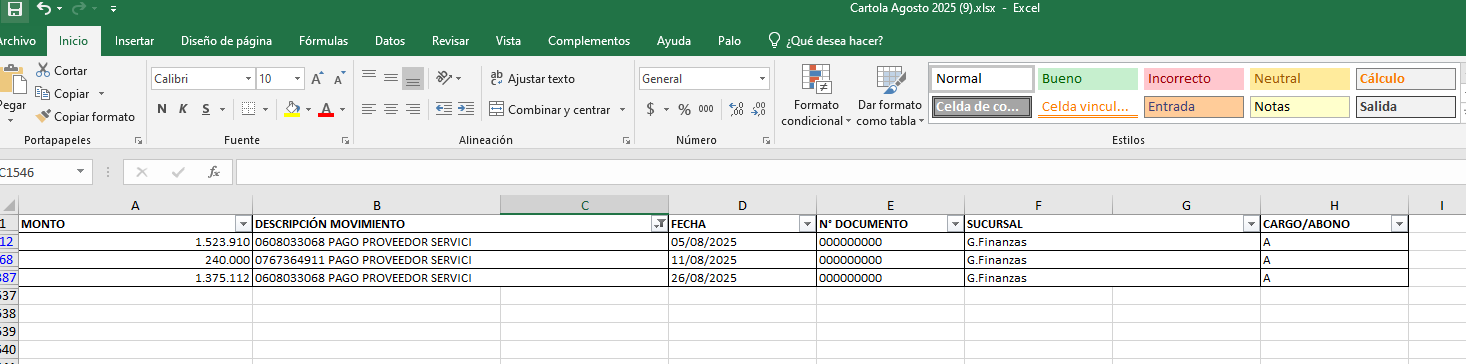Cancel the formula bar entry with X

tap(142, 172)
